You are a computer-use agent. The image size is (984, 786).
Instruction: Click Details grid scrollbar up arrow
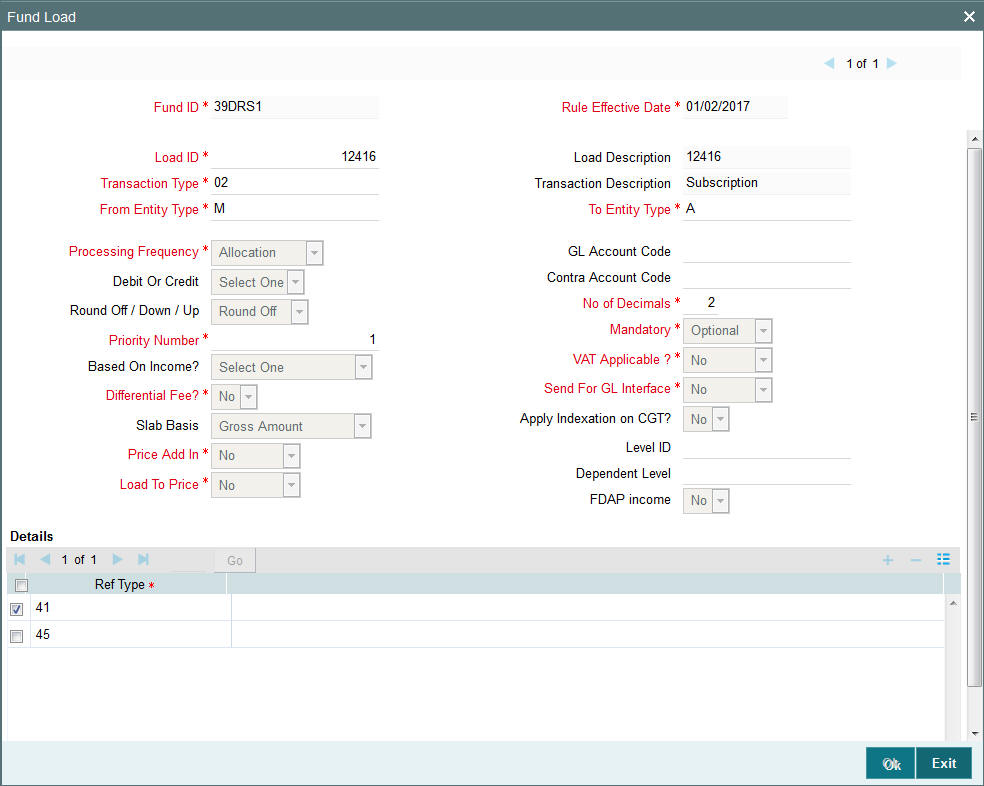(x=953, y=603)
